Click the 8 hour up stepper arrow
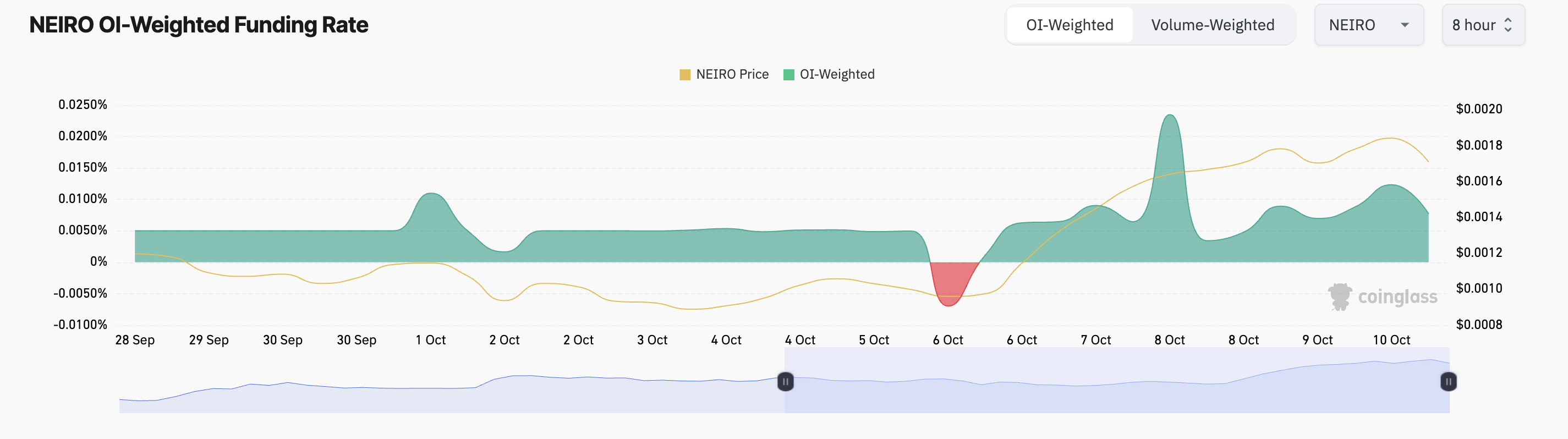The height and width of the screenshot is (439, 1568). coord(1509,20)
